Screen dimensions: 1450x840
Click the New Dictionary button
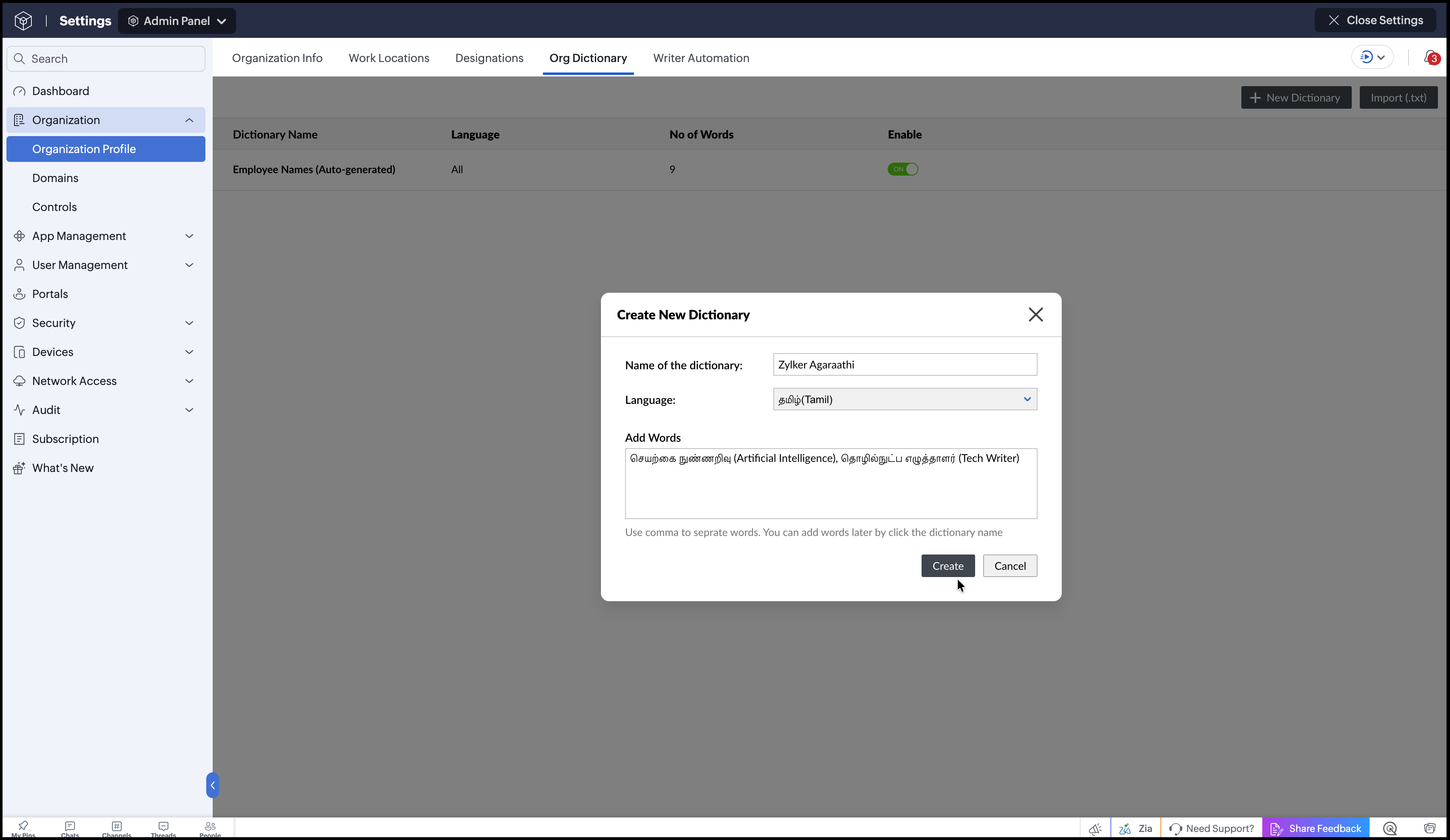[1297, 98]
